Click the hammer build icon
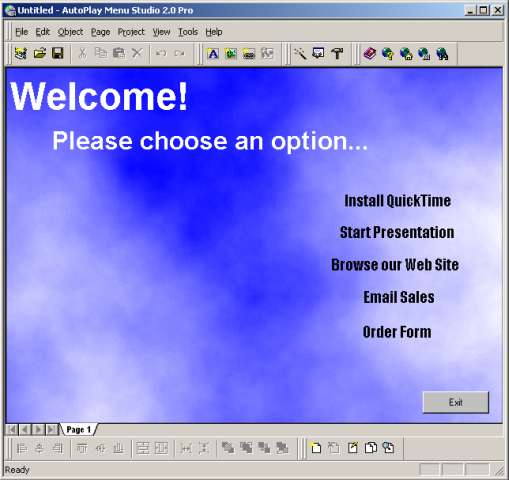This screenshot has height=480, width=509. point(337,53)
